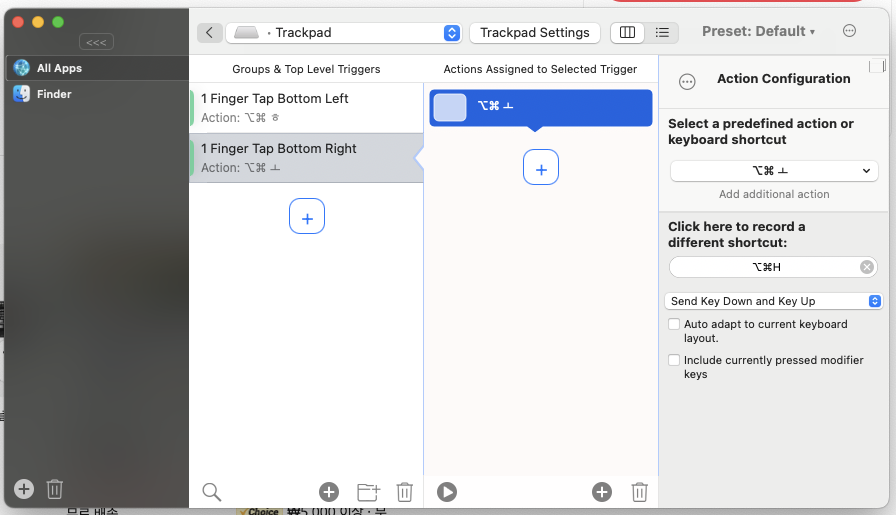Click the back arrow navigation button

click(x=209, y=33)
